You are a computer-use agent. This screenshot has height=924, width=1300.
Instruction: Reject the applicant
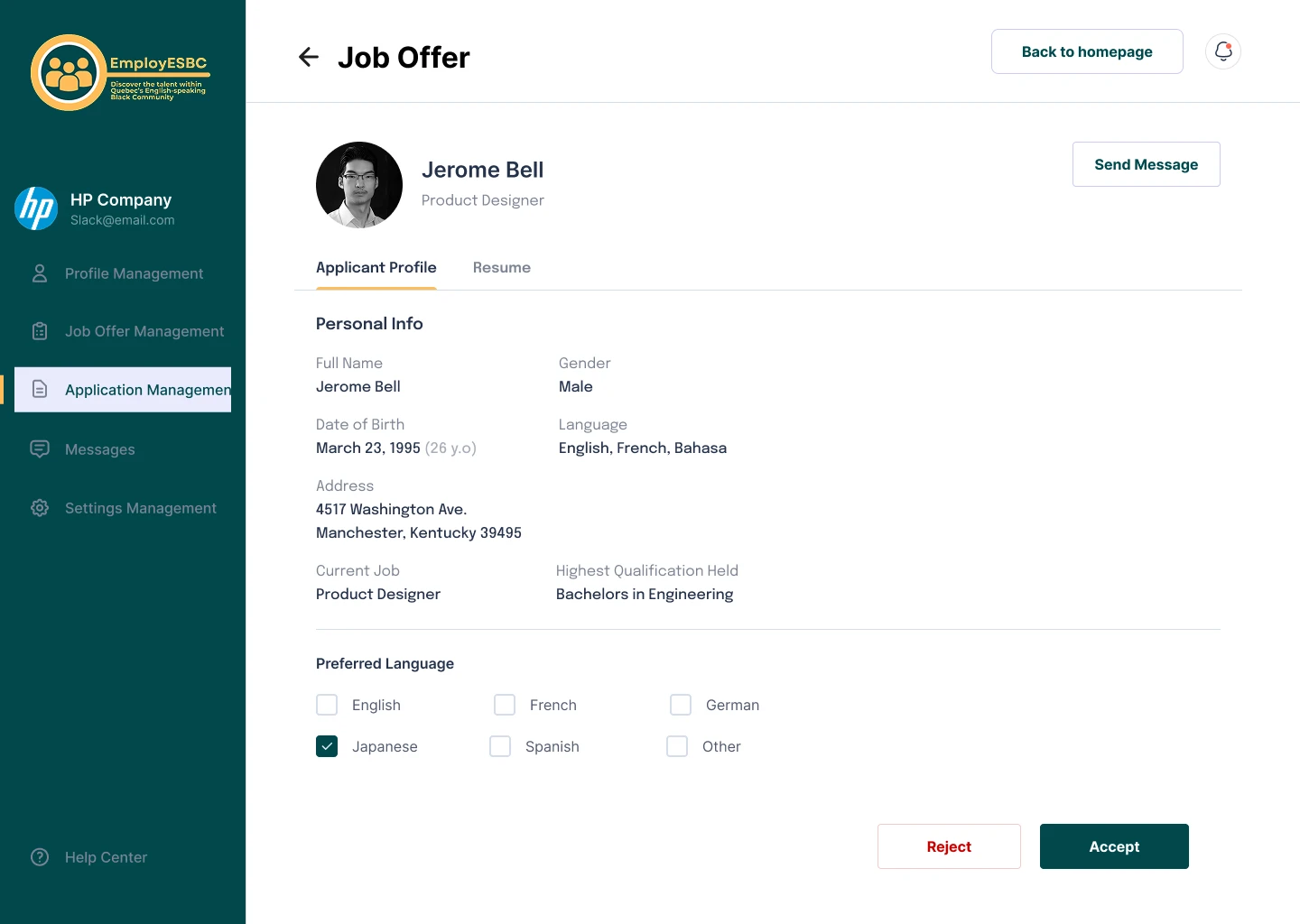tap(949, 846)
